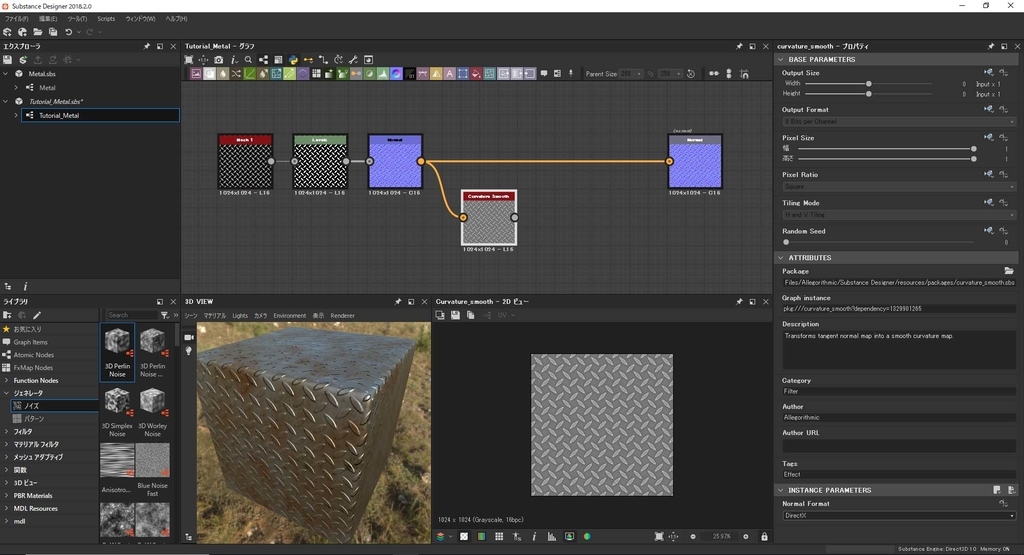This screenshot has width=1024, height=555.
Task: Select Tutorial_Metal graph in explorer
Action: coord(59,116)
